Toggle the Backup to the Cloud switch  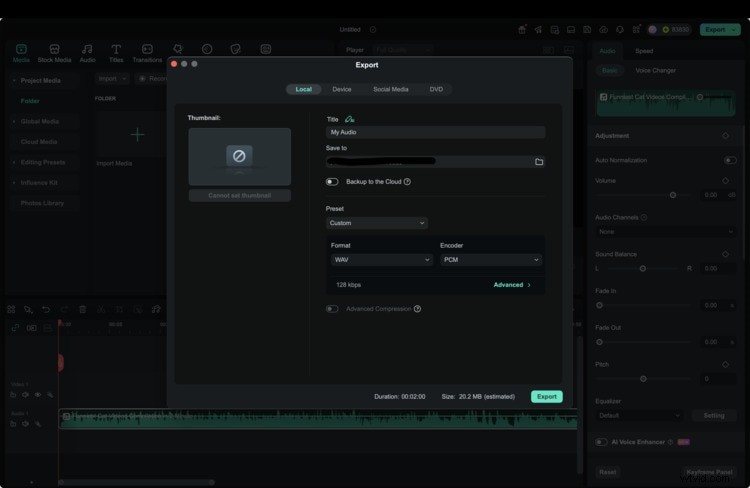pos(332,182)
